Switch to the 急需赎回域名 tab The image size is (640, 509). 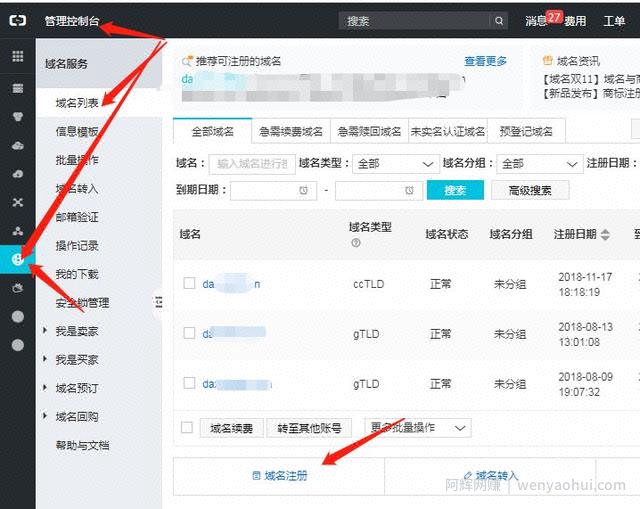pyautogui.click(x=369, y=131)
